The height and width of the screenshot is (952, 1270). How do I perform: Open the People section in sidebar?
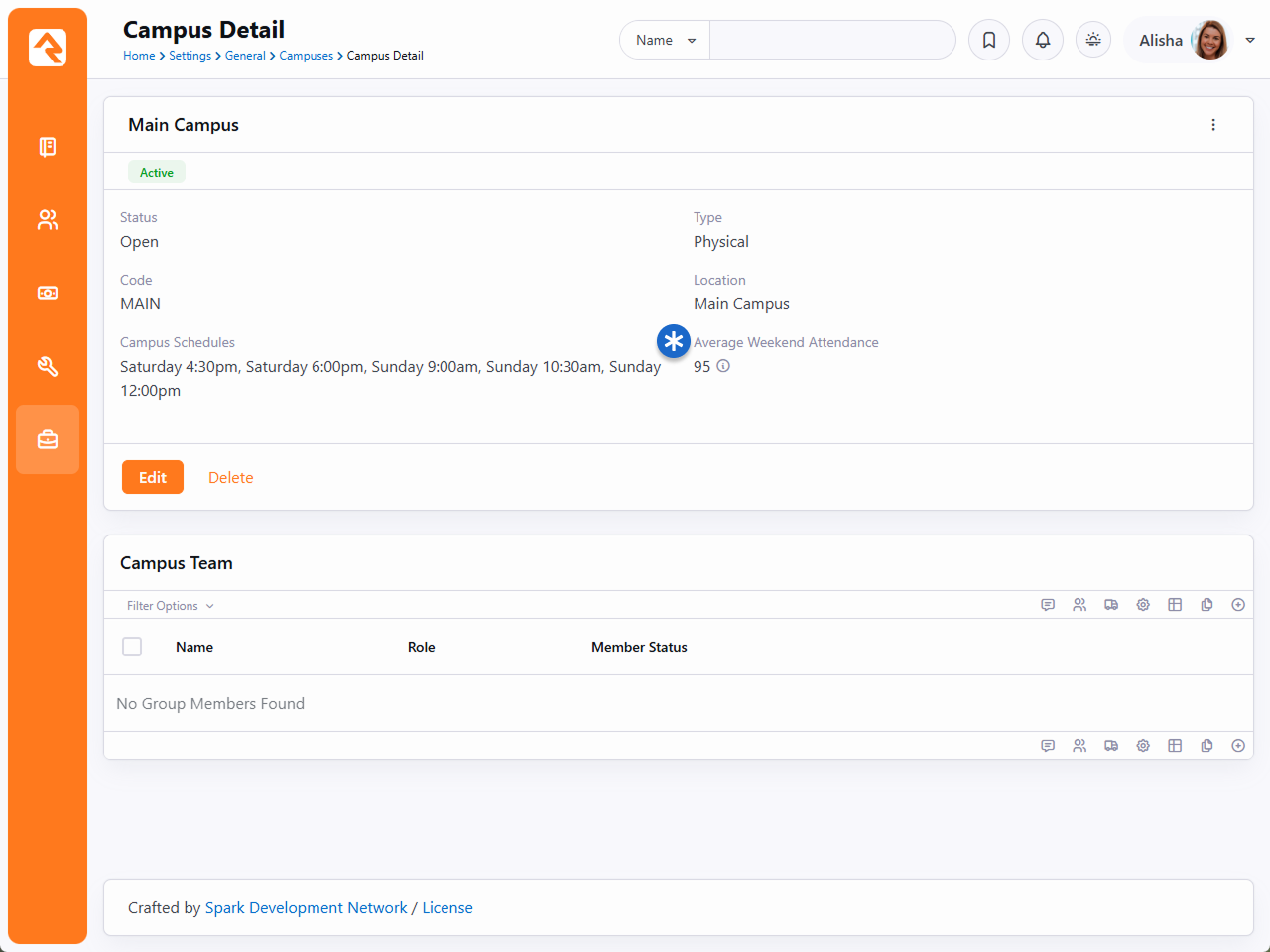pyautogui.click(x=48, y=220)
